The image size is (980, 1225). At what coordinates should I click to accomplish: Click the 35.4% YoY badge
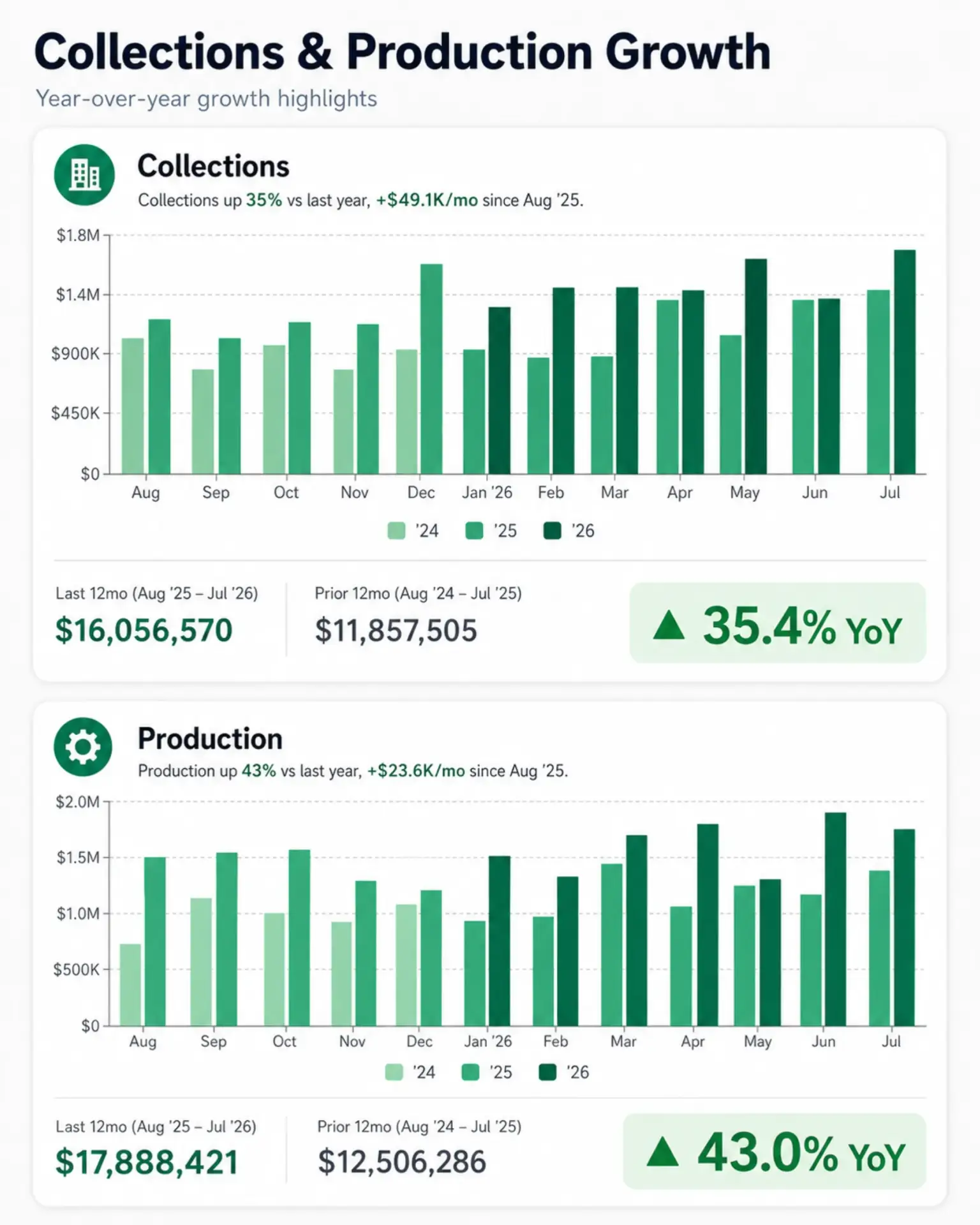coord(778,623)
